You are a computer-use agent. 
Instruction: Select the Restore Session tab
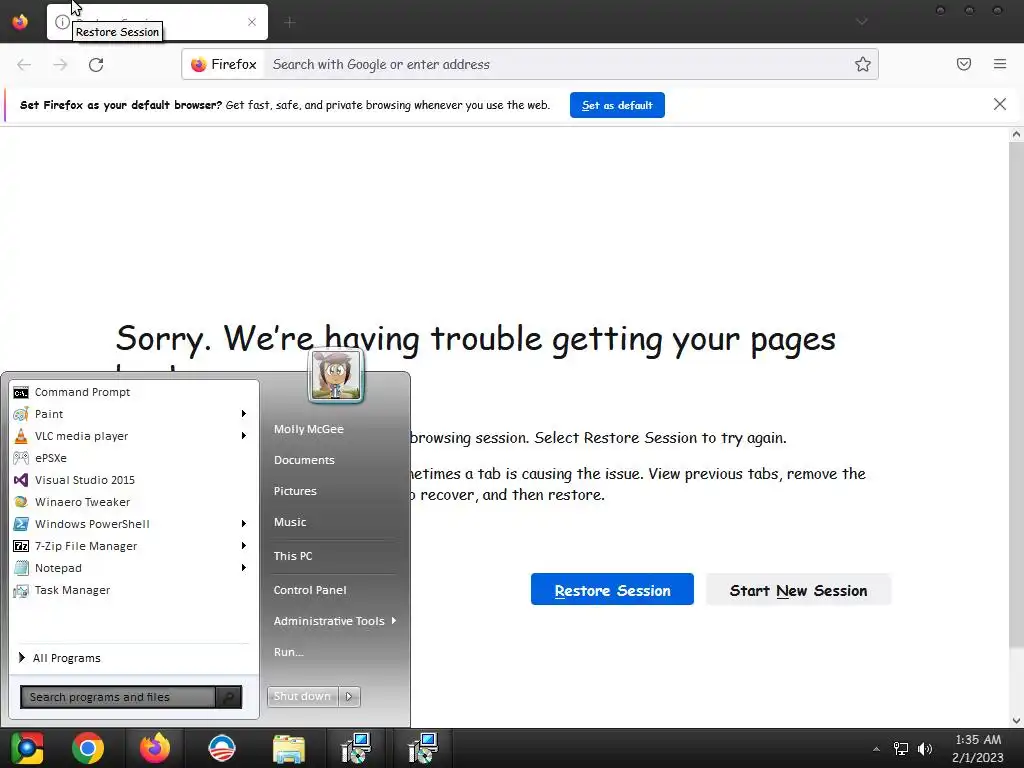(157, 22)
